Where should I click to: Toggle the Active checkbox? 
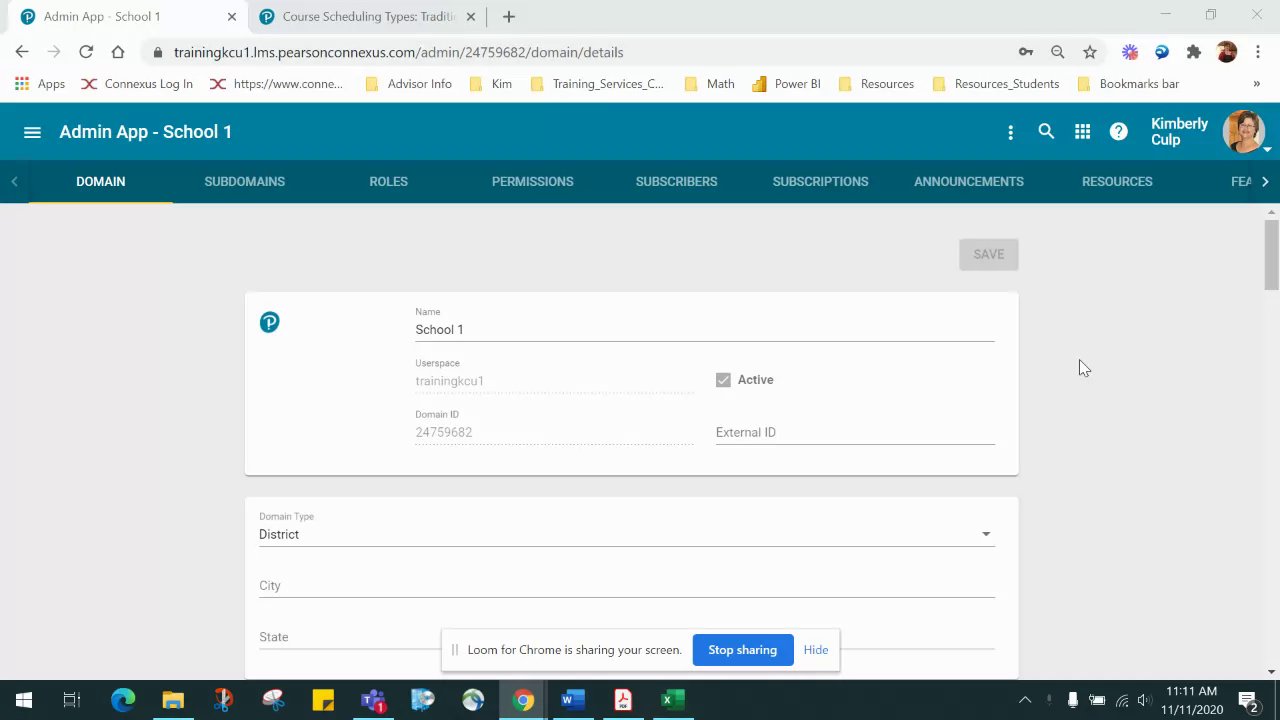(x=723, y=380)
